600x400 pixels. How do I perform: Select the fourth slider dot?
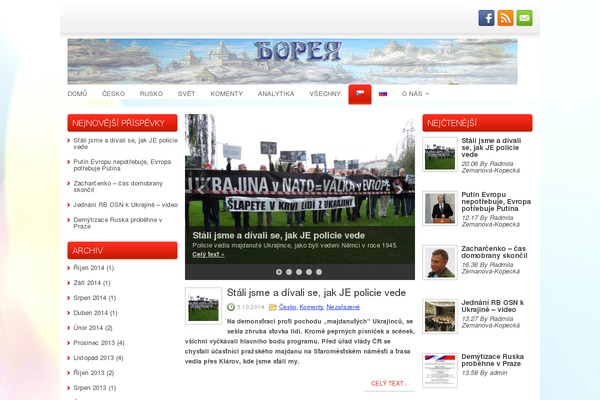pos(309,272)
